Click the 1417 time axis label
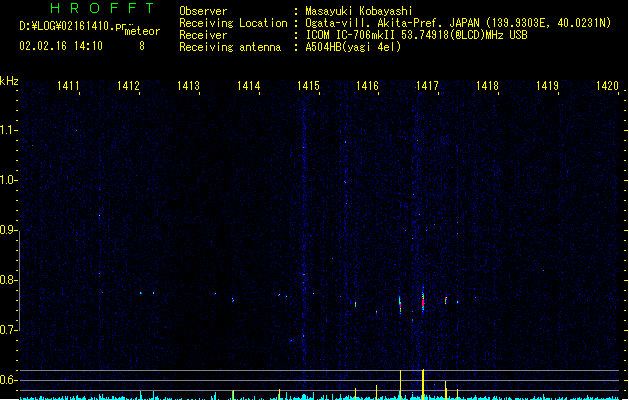 (x=427, y=86)
